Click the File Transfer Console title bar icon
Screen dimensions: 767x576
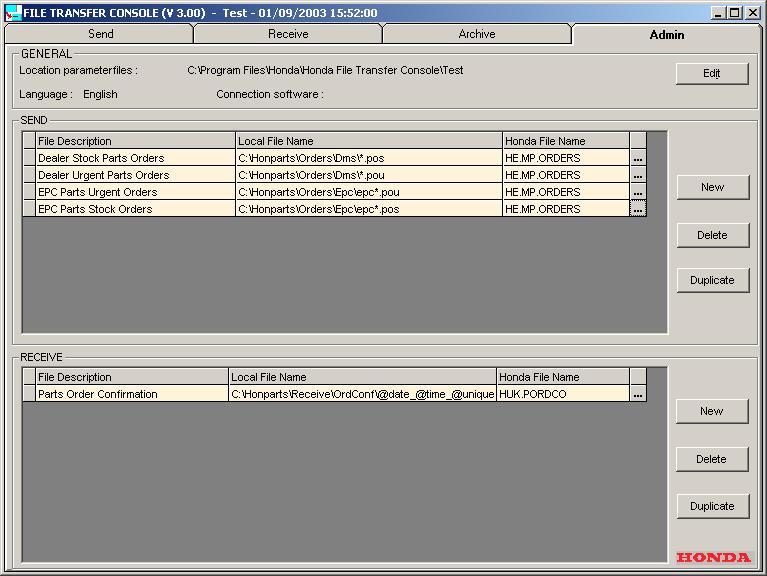[13, 13]
